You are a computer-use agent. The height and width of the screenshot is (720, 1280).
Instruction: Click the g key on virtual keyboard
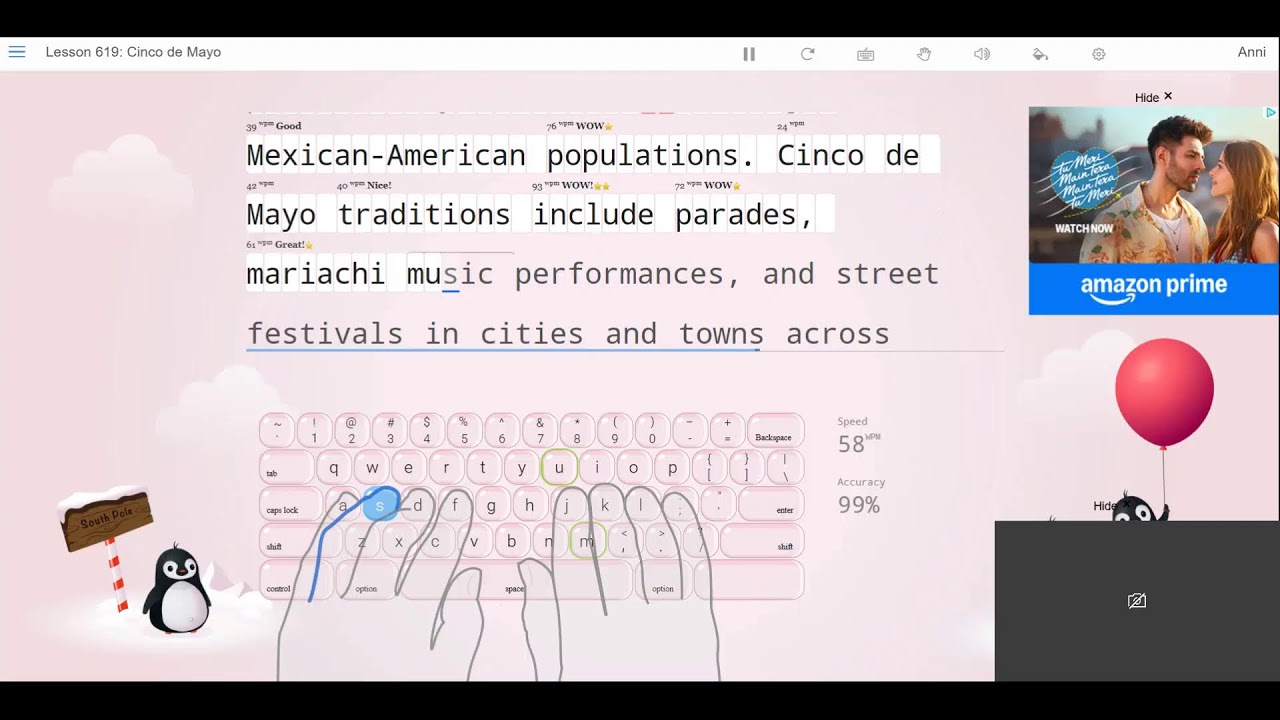[491, 505]
